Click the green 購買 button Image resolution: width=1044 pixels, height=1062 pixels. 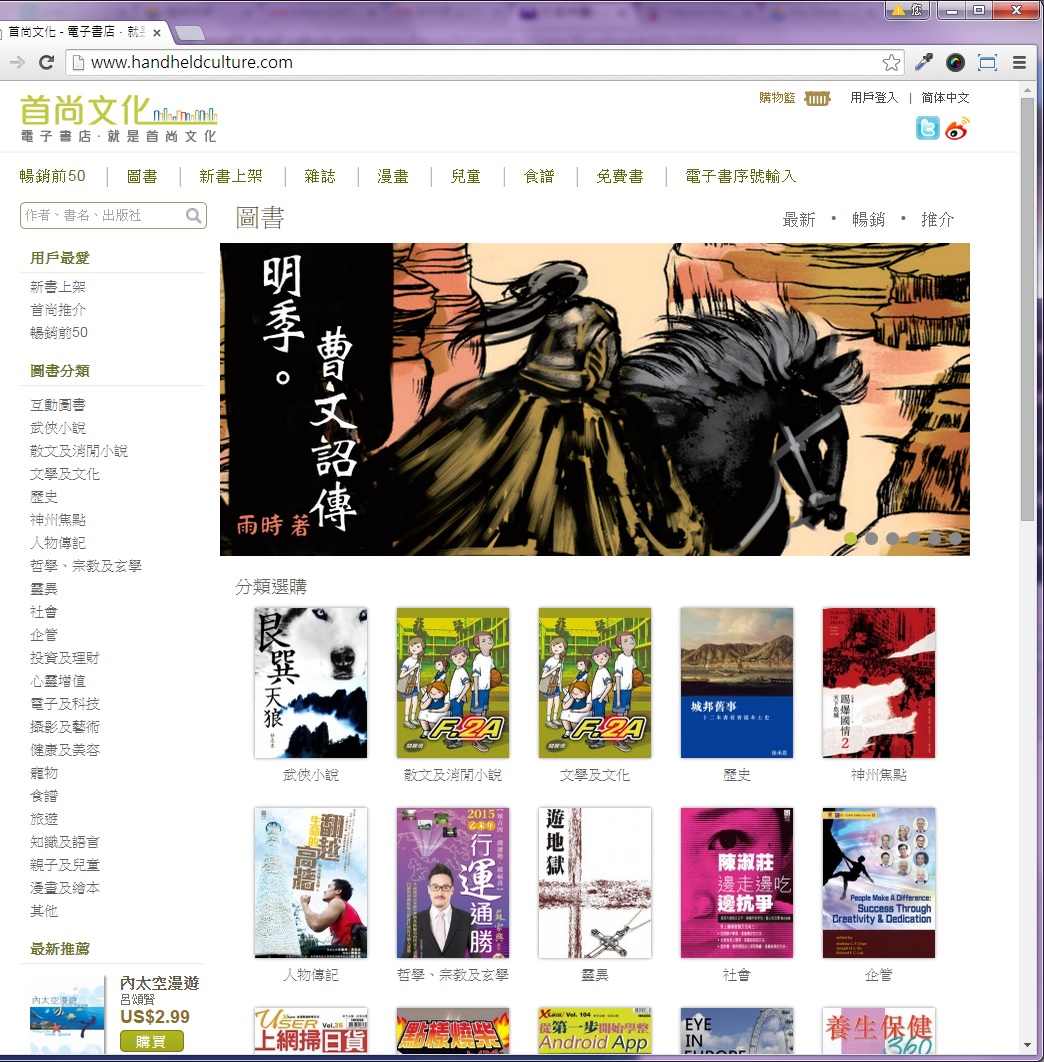point(152,1041)
